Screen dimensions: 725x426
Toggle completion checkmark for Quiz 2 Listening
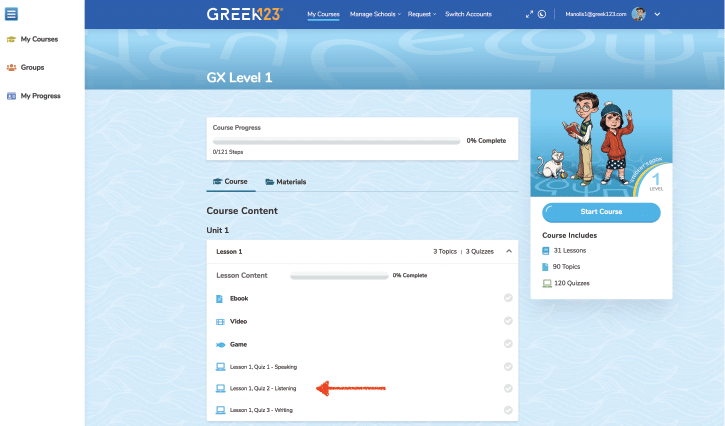coord(508,389)
